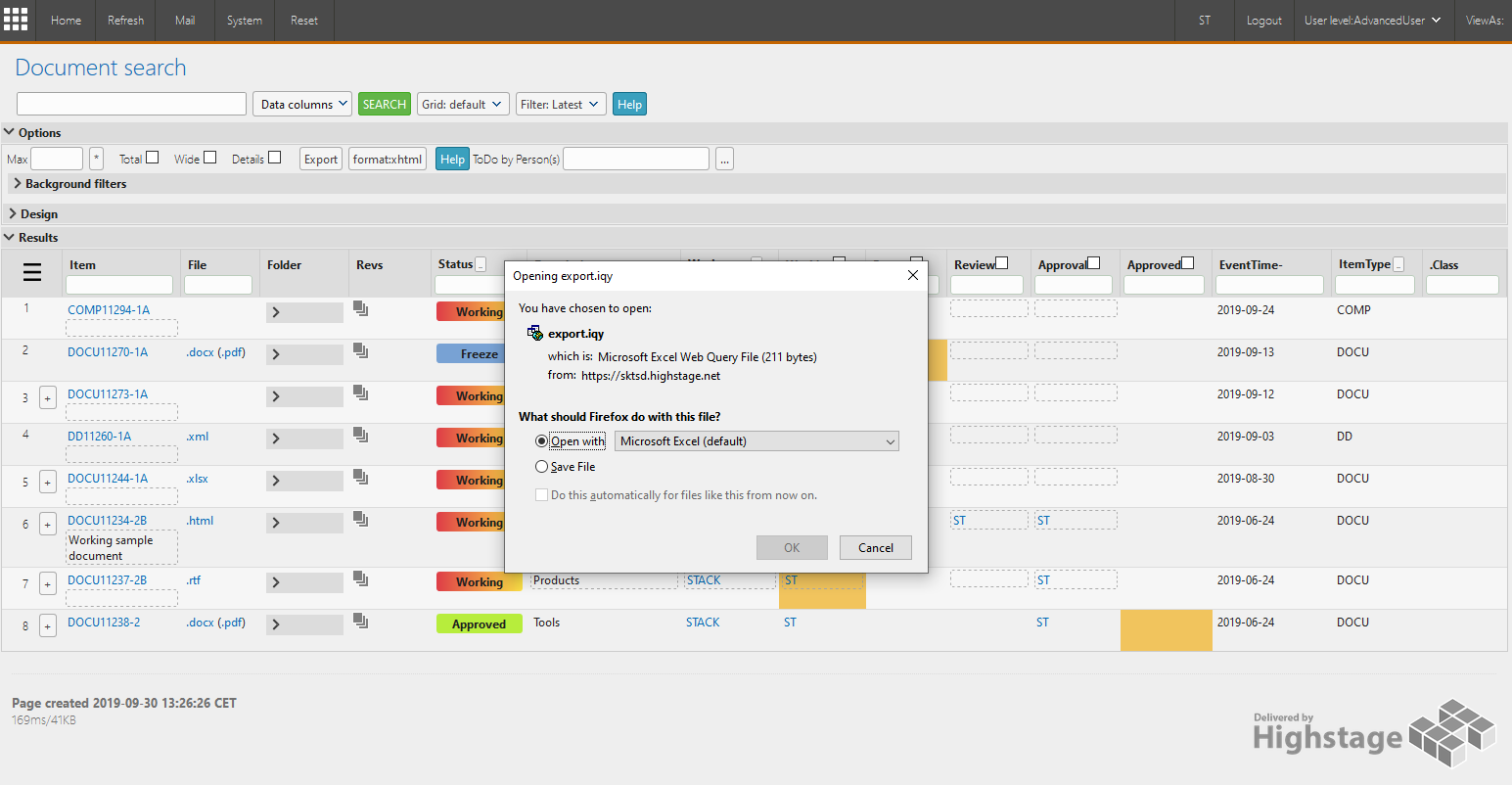Click the green SEARCH button
Viewport: 1512px width, 785px height.
coord(384,104)
